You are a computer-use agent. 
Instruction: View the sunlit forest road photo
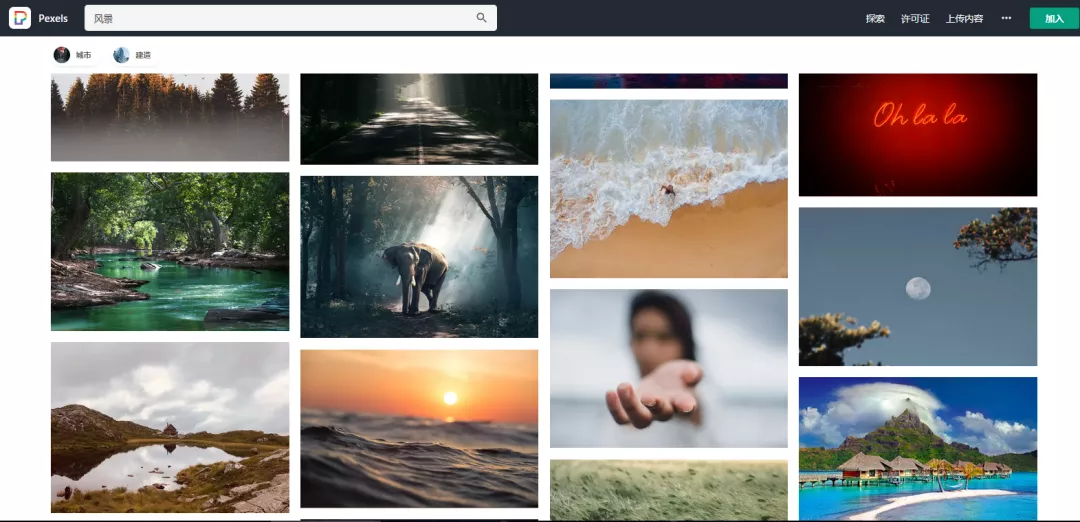click(419, 118)
